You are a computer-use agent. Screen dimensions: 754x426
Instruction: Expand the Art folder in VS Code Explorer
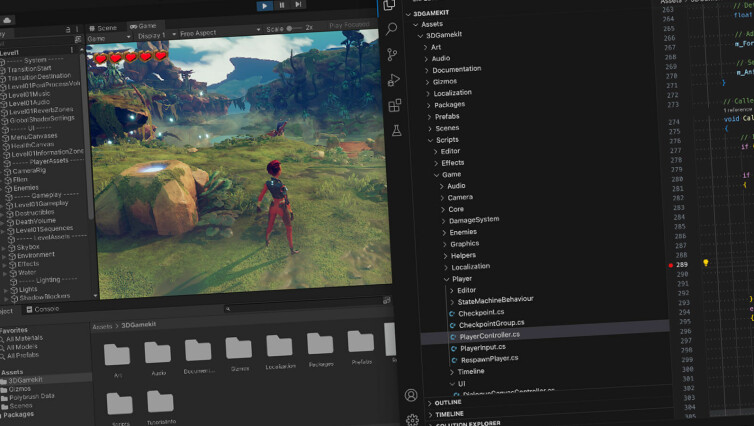426,48
